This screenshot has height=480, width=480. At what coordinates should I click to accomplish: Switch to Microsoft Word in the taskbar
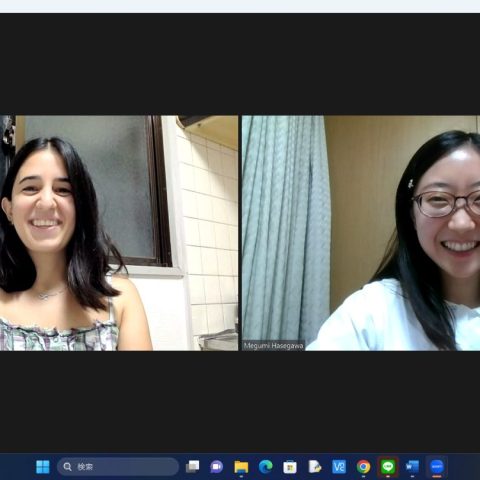(x=412, y=467)
